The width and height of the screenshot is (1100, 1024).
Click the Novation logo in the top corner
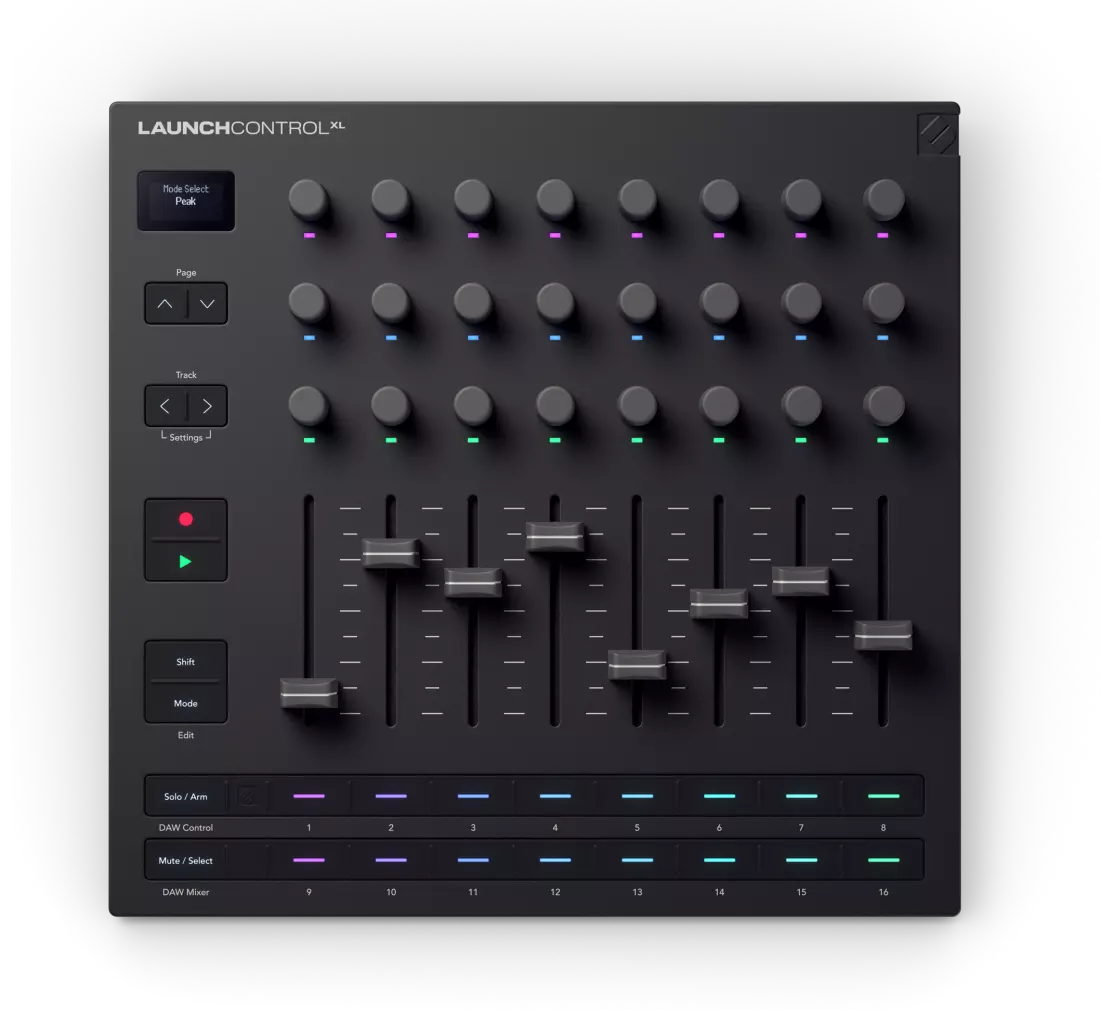[938, 134]
